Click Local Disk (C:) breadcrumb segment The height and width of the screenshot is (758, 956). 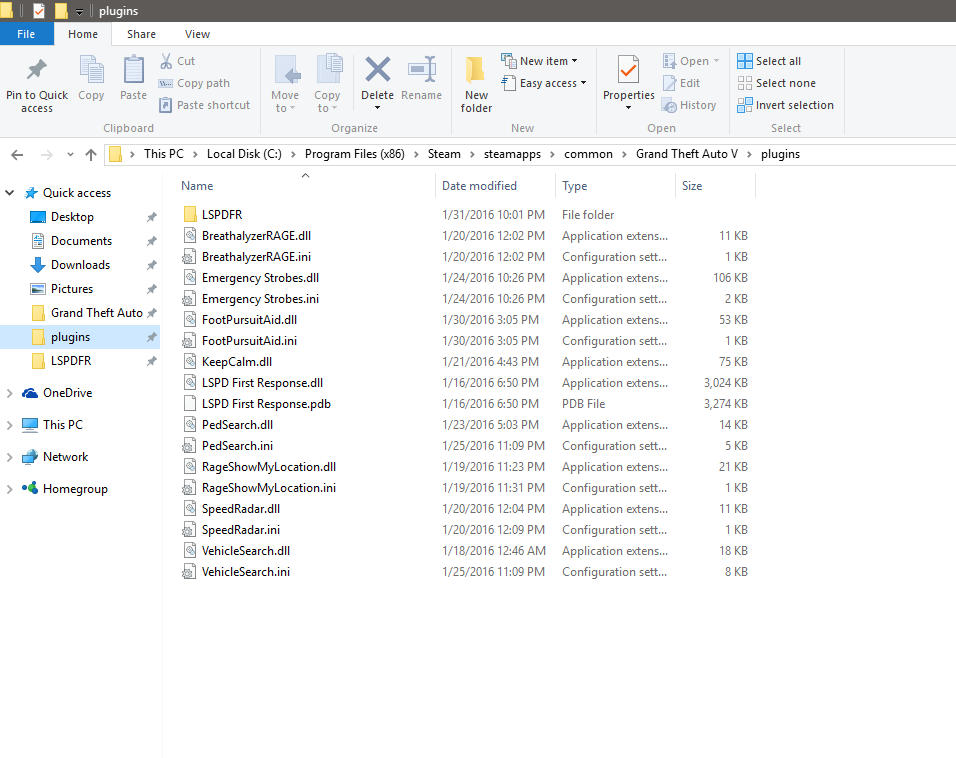244,154
